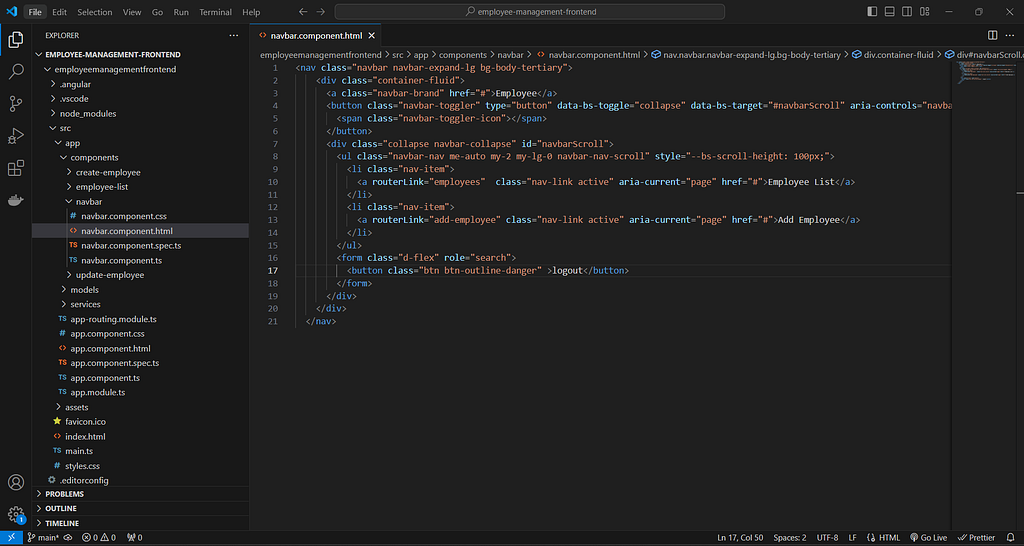The width and height of the screenshot is (1024, 546).
Task: Click the Prettier status bar button
Action: coord(977,538)
